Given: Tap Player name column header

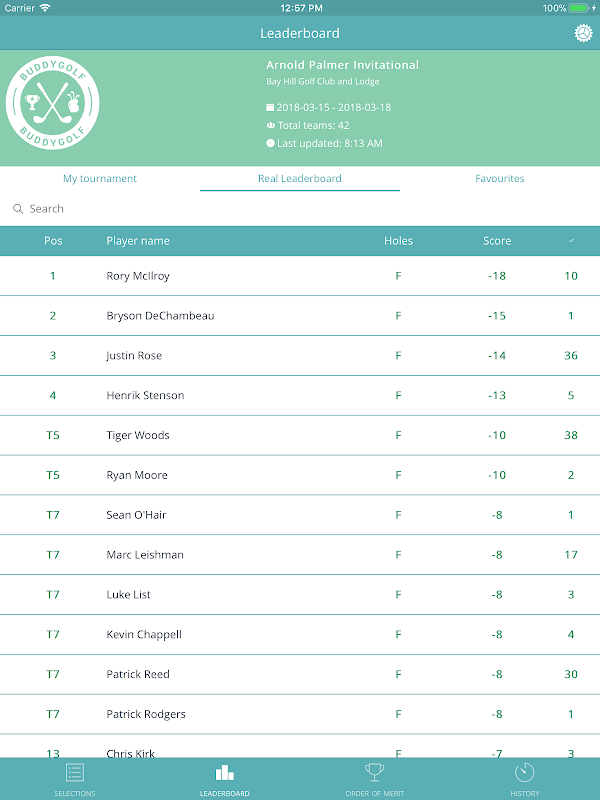Looking at the screenshot, I should coord(138,241).
